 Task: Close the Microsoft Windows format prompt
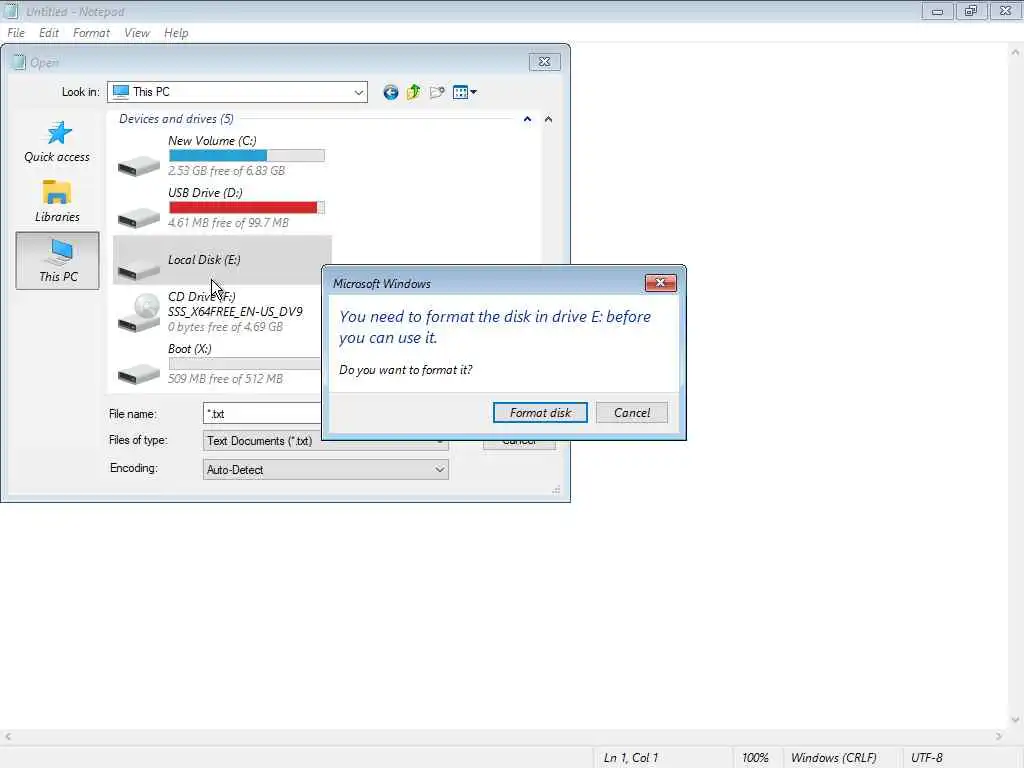[660, 283]
